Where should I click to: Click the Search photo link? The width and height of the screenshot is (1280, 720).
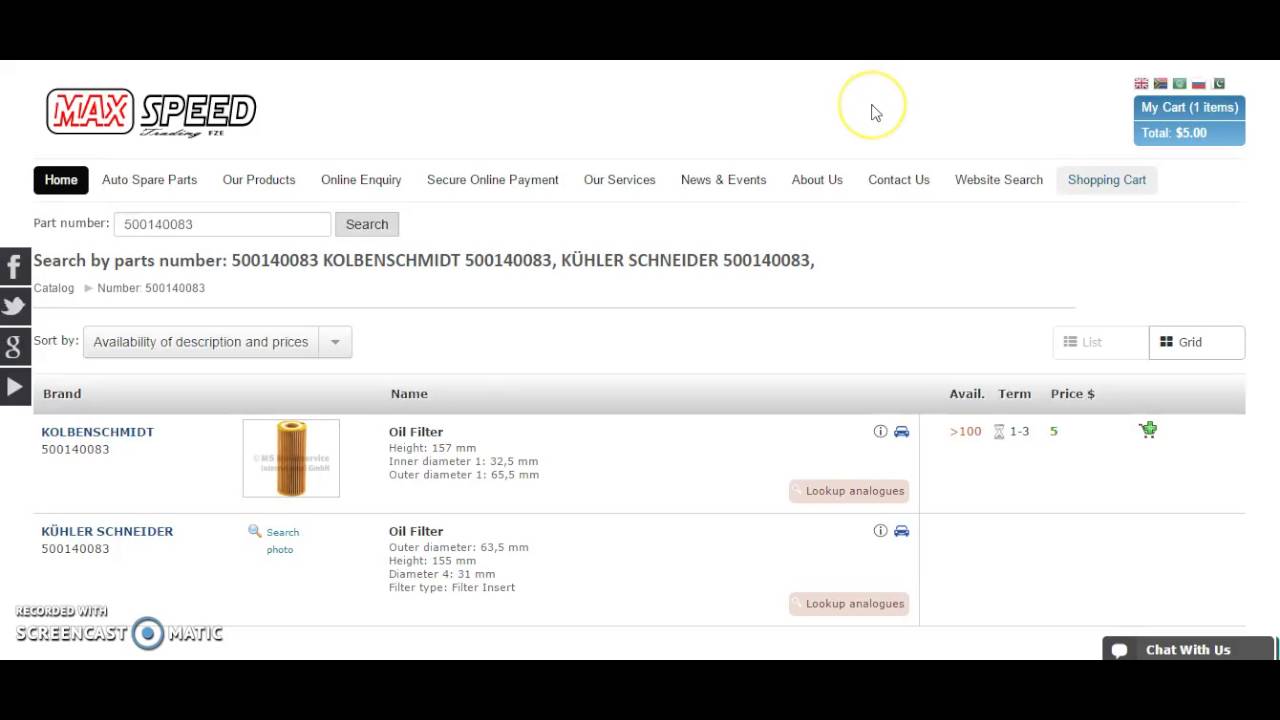281,541
